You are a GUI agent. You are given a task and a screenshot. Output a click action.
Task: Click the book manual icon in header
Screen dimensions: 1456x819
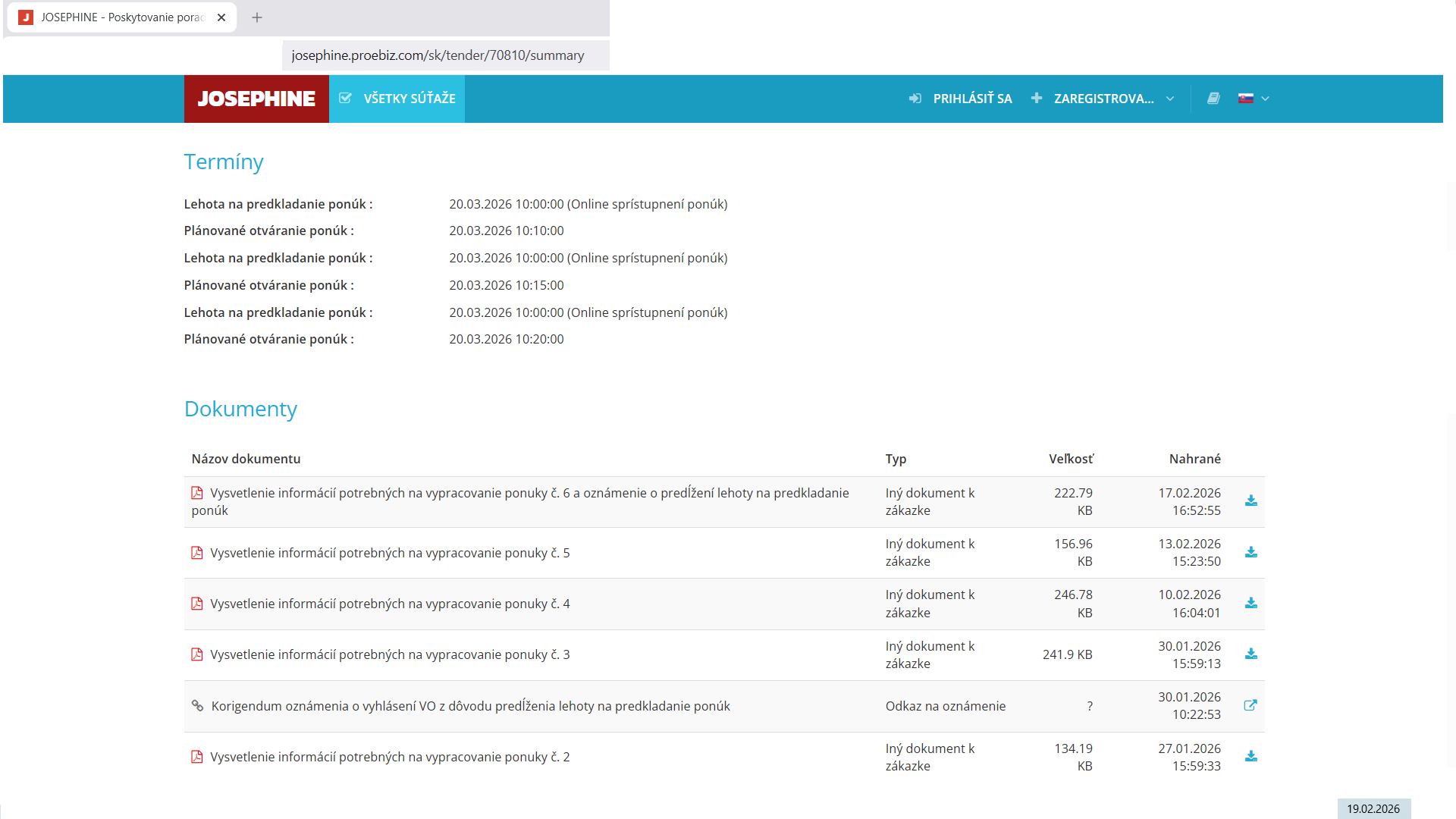[1213, 99]
